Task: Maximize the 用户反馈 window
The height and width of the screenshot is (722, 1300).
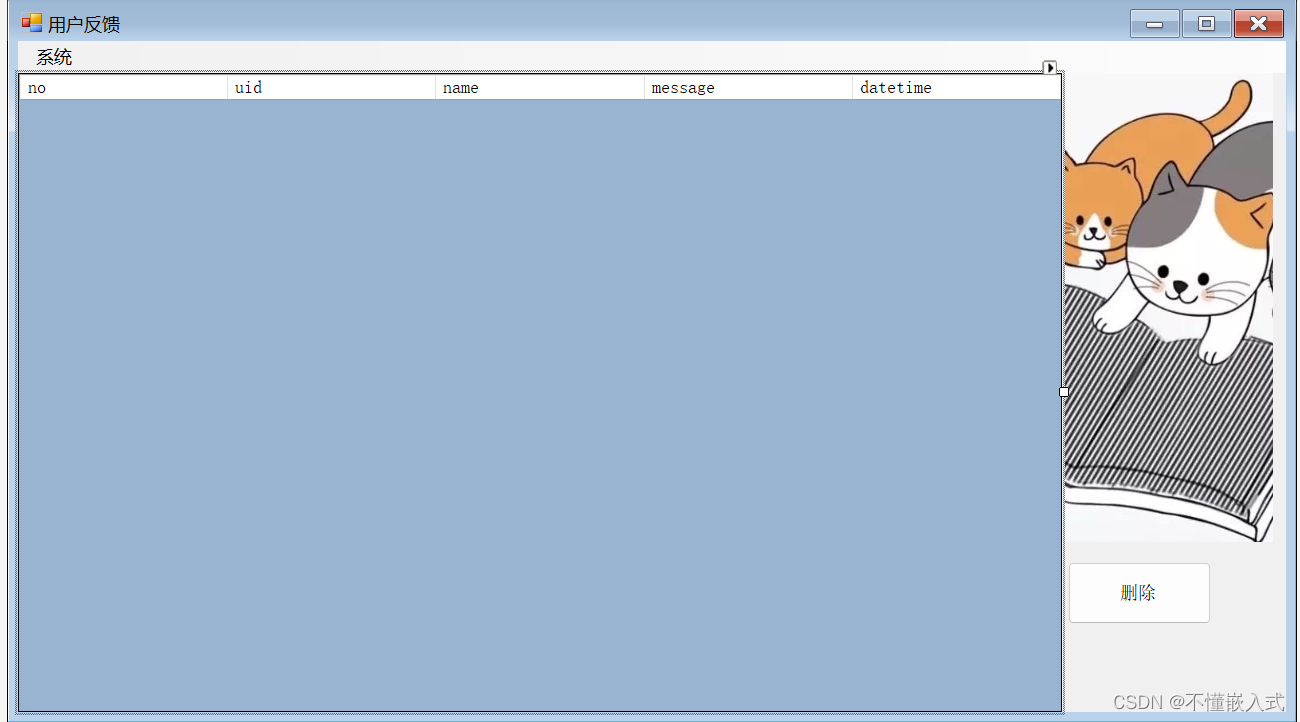Action: (x=1207, y=24)
